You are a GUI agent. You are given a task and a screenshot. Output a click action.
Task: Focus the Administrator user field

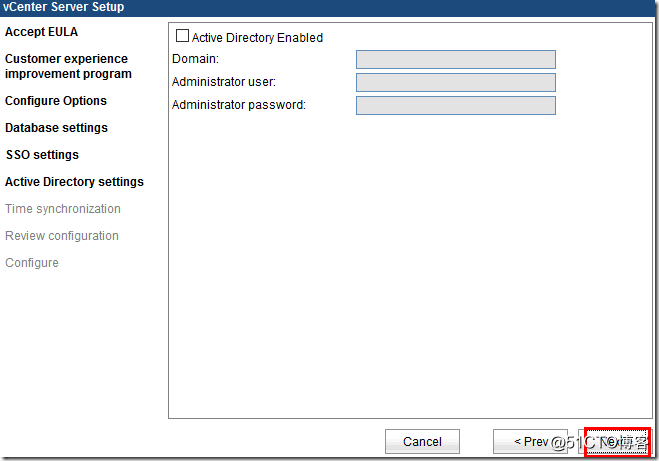pos(456,82)
